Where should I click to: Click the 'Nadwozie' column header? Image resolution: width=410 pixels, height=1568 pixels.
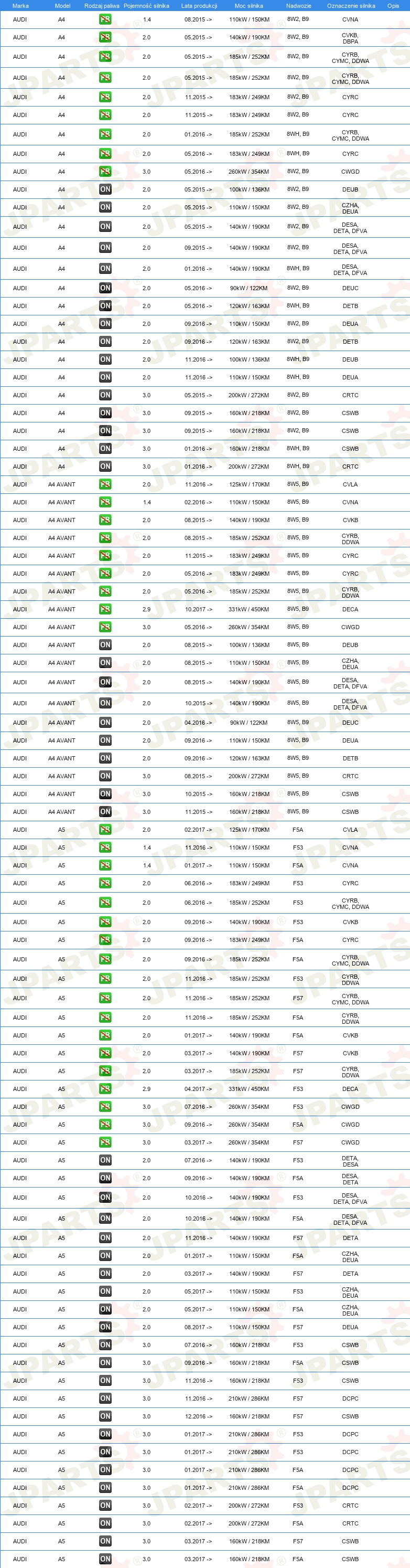pos(298,5)
